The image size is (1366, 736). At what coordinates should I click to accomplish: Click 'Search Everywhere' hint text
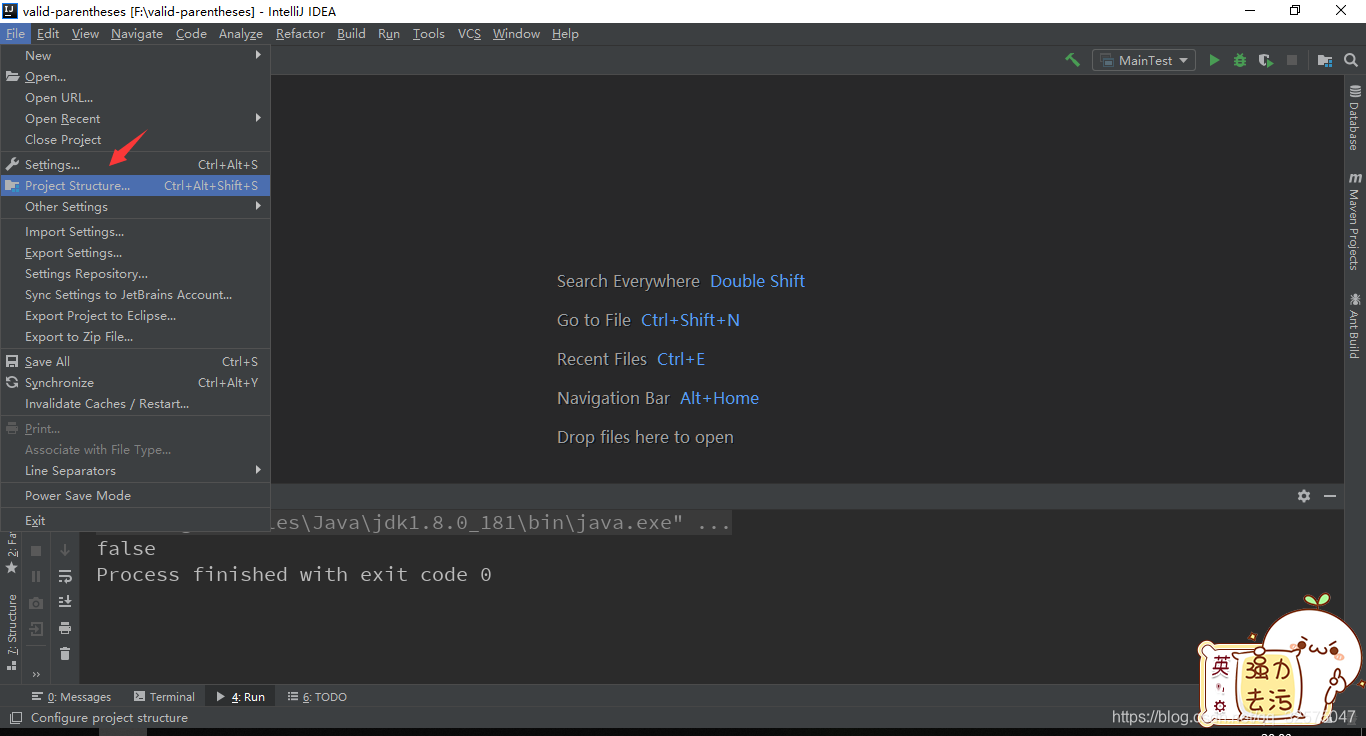click(628, 282)
